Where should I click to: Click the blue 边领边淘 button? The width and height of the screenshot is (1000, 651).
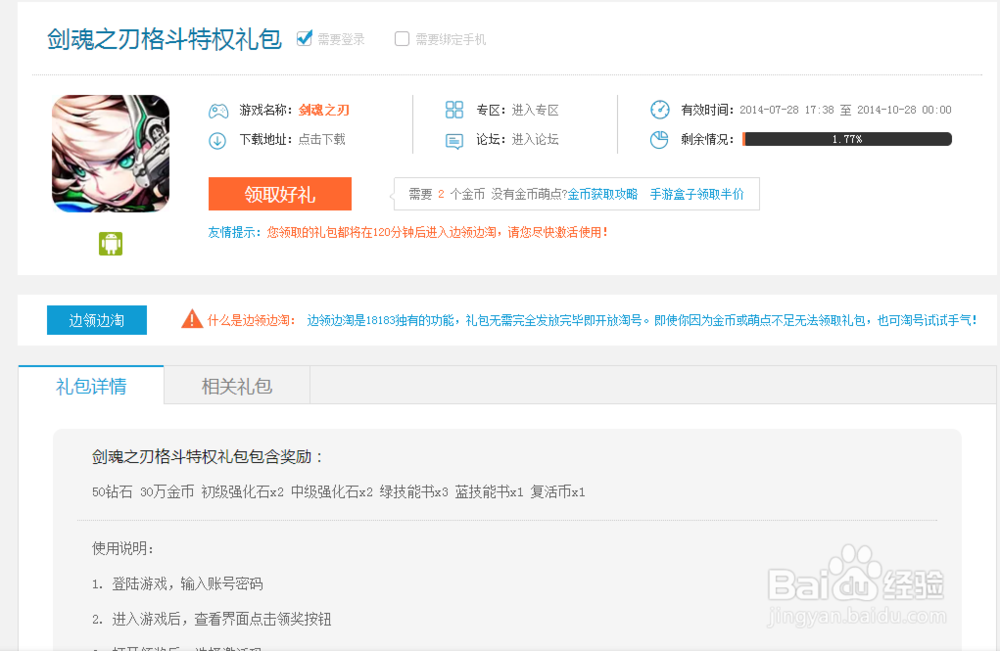point(96,320)
